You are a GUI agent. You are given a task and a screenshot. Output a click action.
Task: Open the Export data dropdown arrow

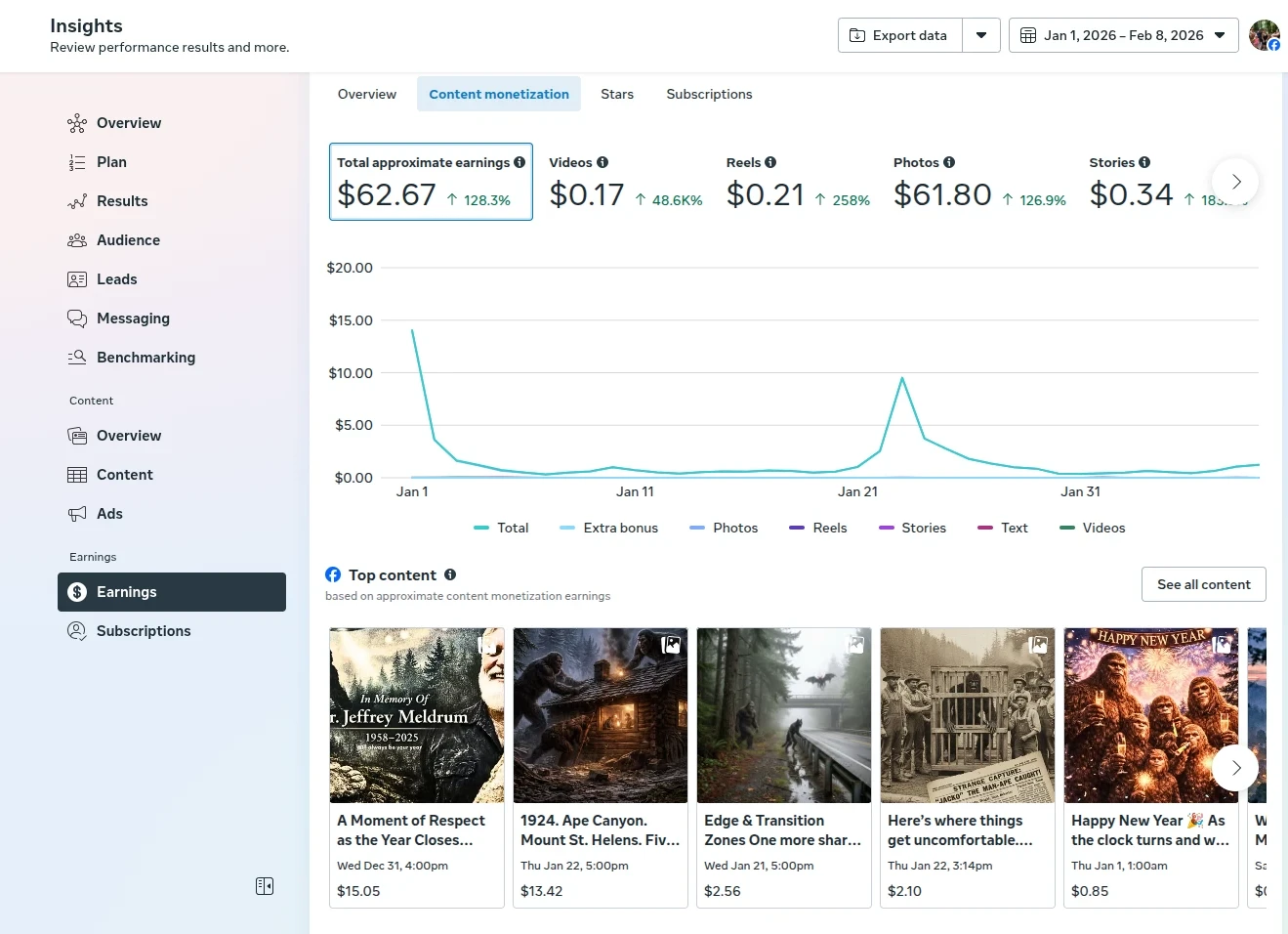(x=981, y=35)
